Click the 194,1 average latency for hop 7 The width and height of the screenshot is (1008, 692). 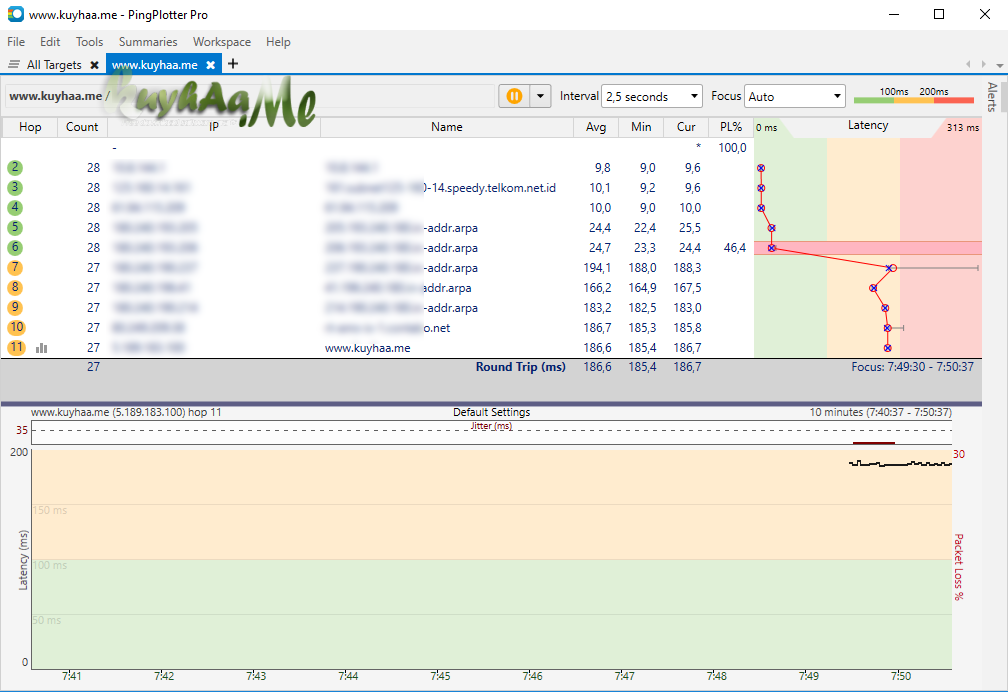pos(597,268)
